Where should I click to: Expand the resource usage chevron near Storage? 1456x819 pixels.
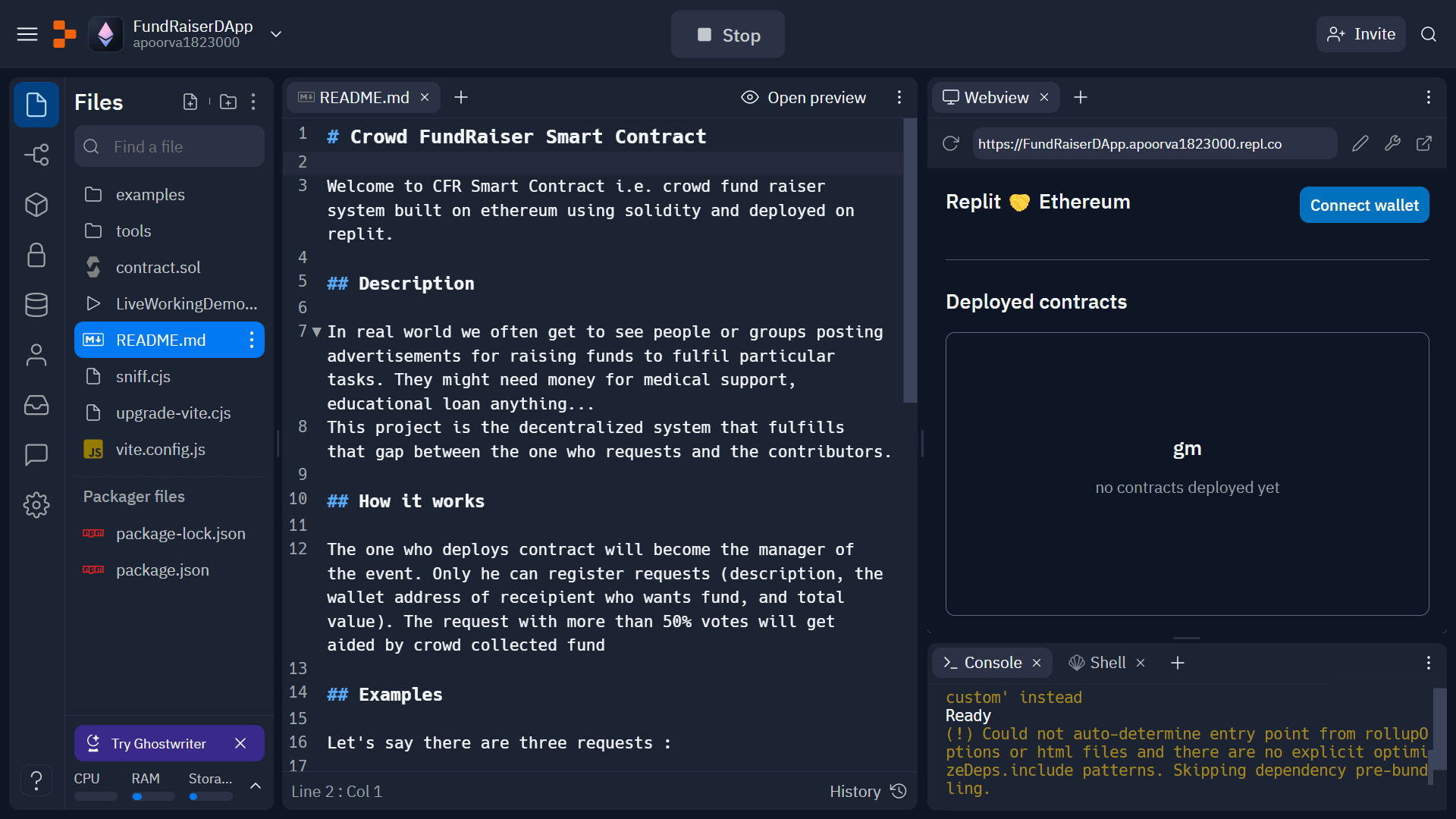(x=256, y=786)
